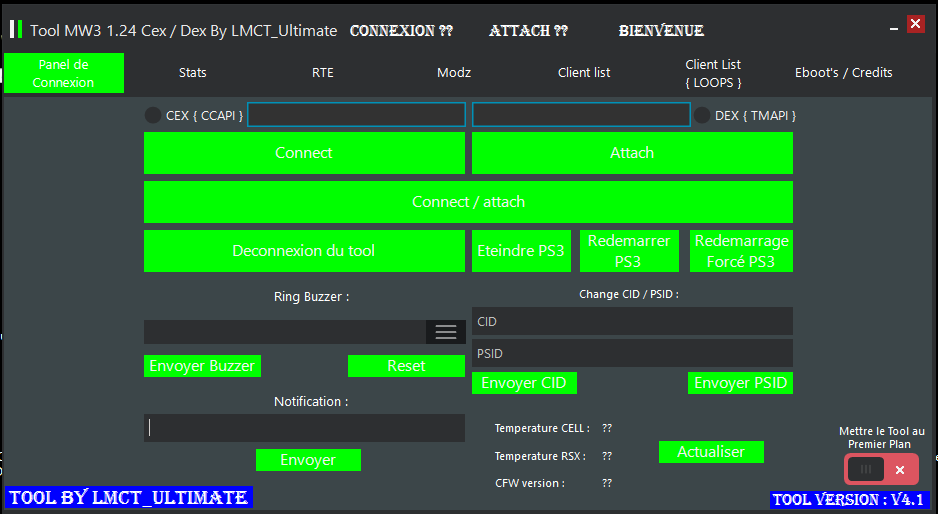Focus the input field beside DEX TMAPI

(581, 115)
